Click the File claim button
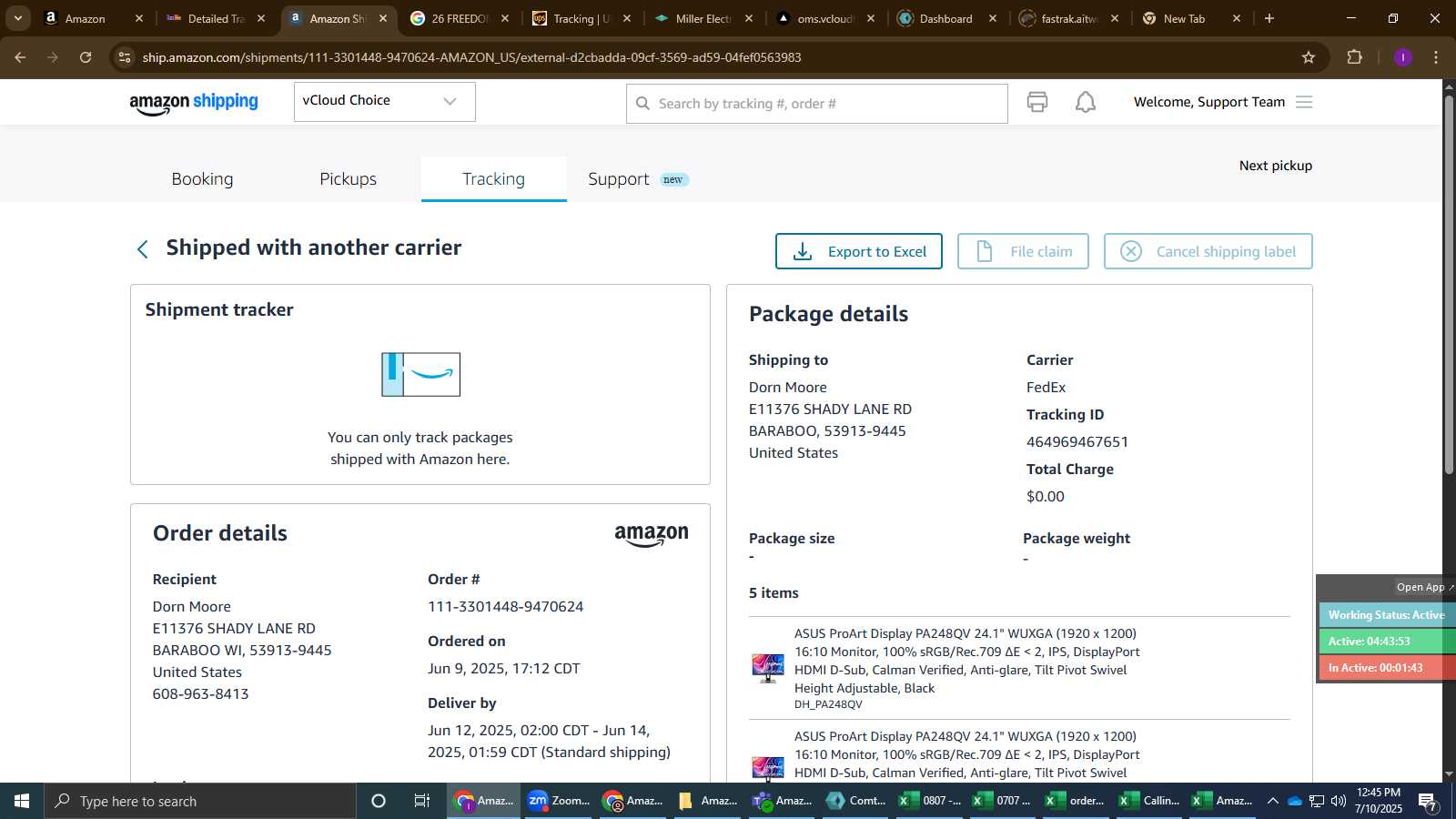The height and width of the screenshot is (819, 1456). [1023, 251]
